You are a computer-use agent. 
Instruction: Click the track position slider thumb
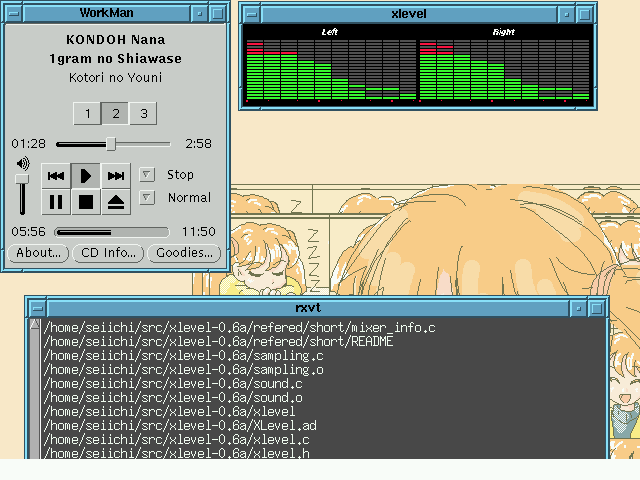(x=111, y=144)
